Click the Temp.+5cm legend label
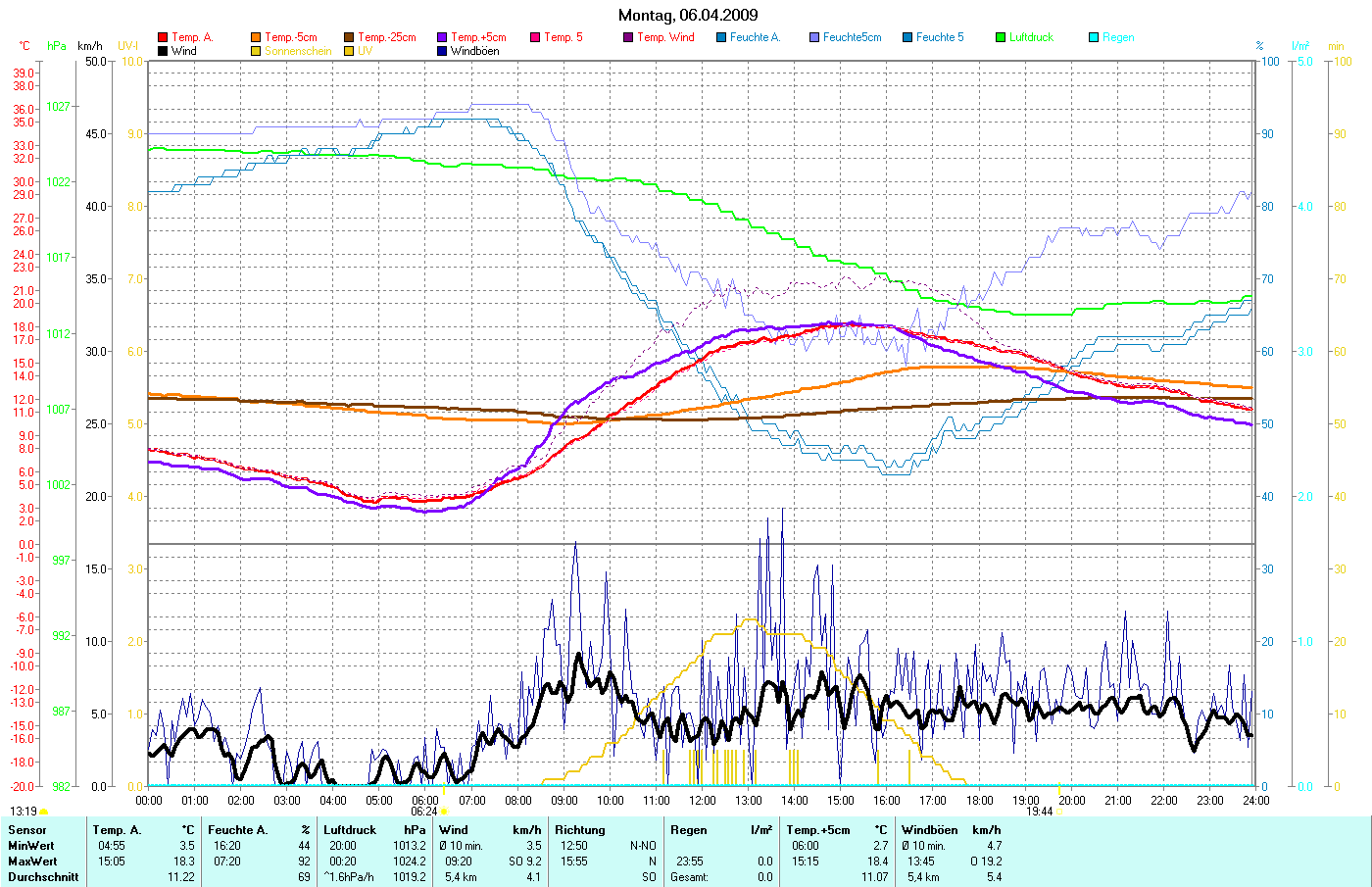 coord(478,37)
